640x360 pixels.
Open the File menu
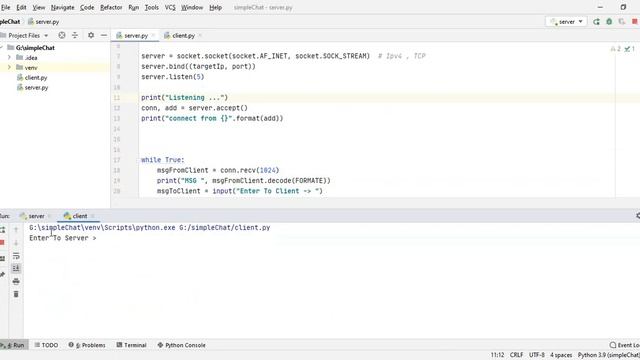(x=5, y=7)
